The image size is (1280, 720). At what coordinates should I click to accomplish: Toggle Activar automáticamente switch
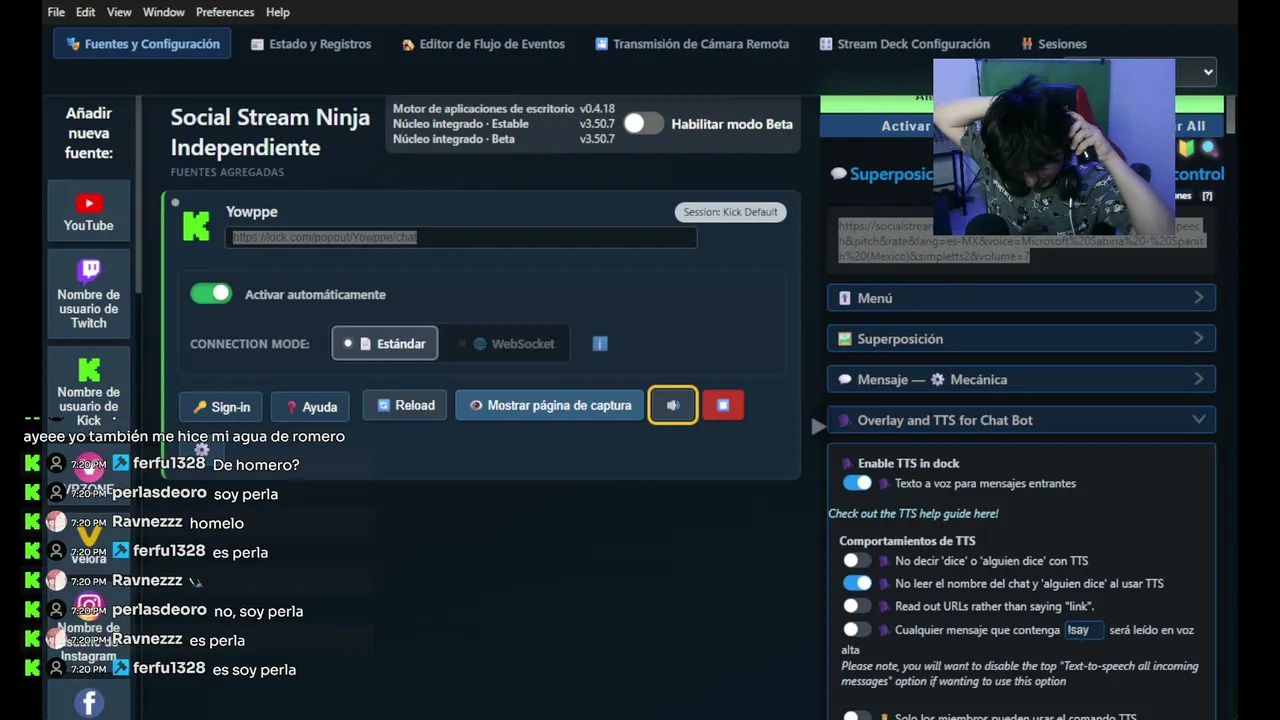211,294
